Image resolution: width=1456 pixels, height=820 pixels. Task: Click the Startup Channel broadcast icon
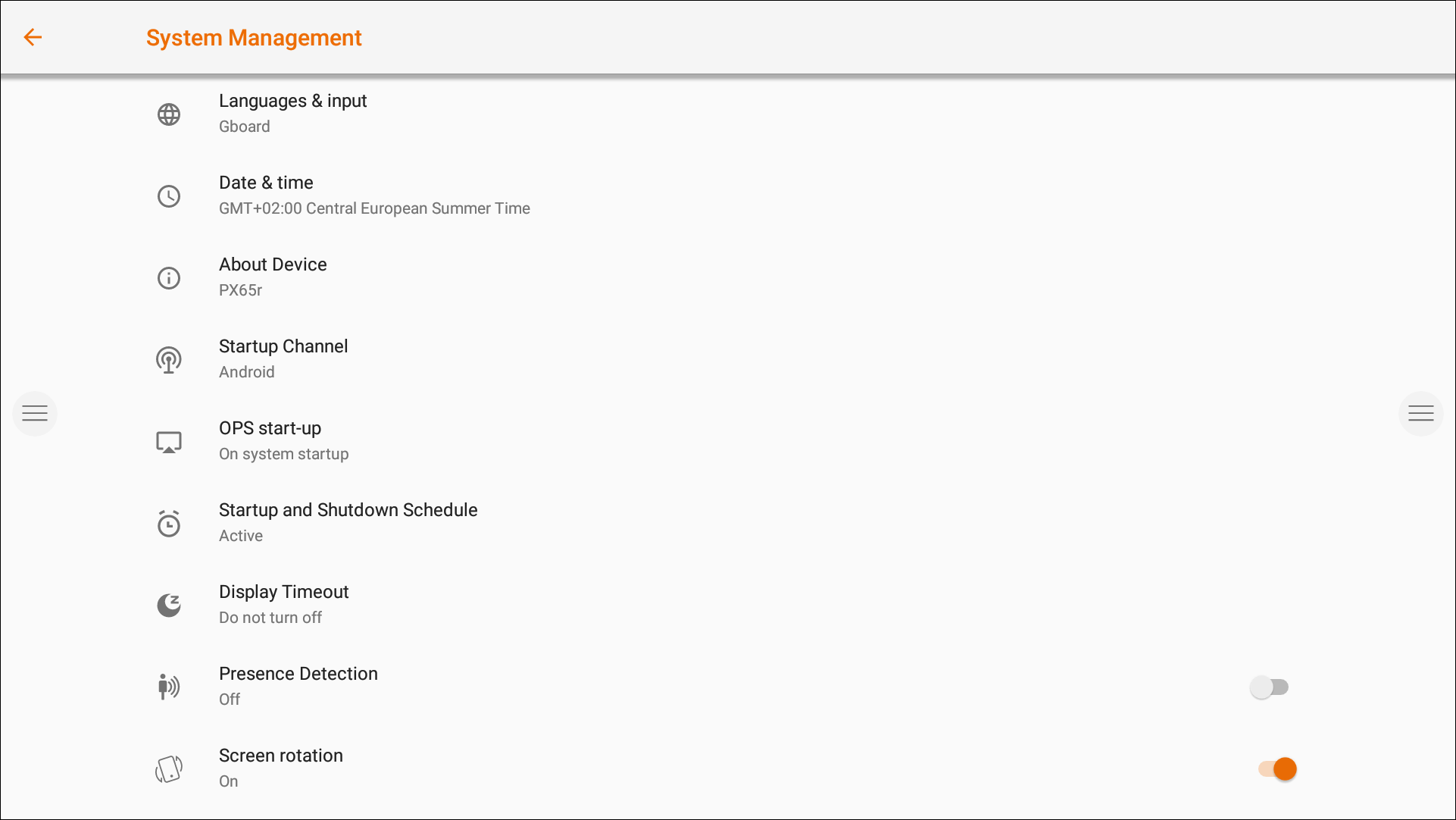[169, 360]
